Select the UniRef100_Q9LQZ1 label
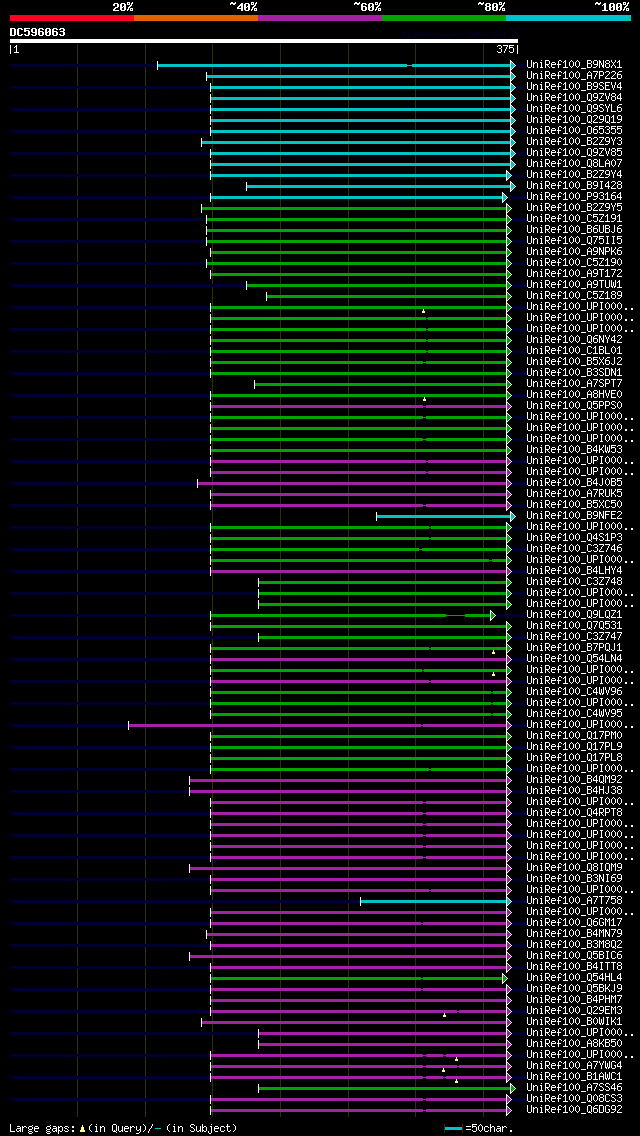 [574, 615]
